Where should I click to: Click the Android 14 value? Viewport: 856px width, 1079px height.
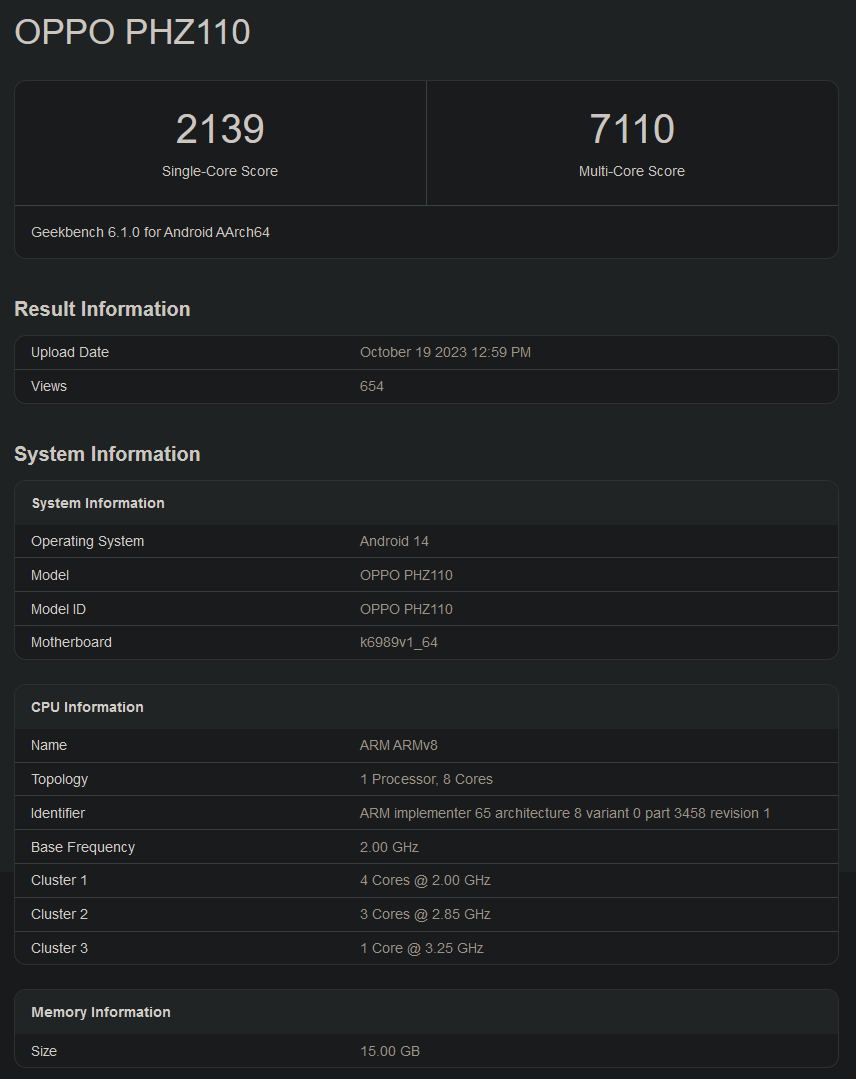394,542
